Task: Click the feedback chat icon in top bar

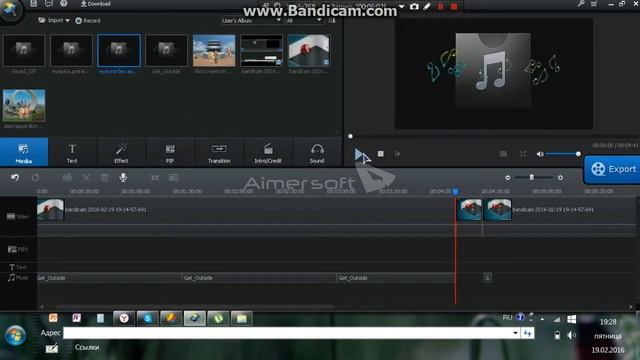Action: click(x=49, y=4)
